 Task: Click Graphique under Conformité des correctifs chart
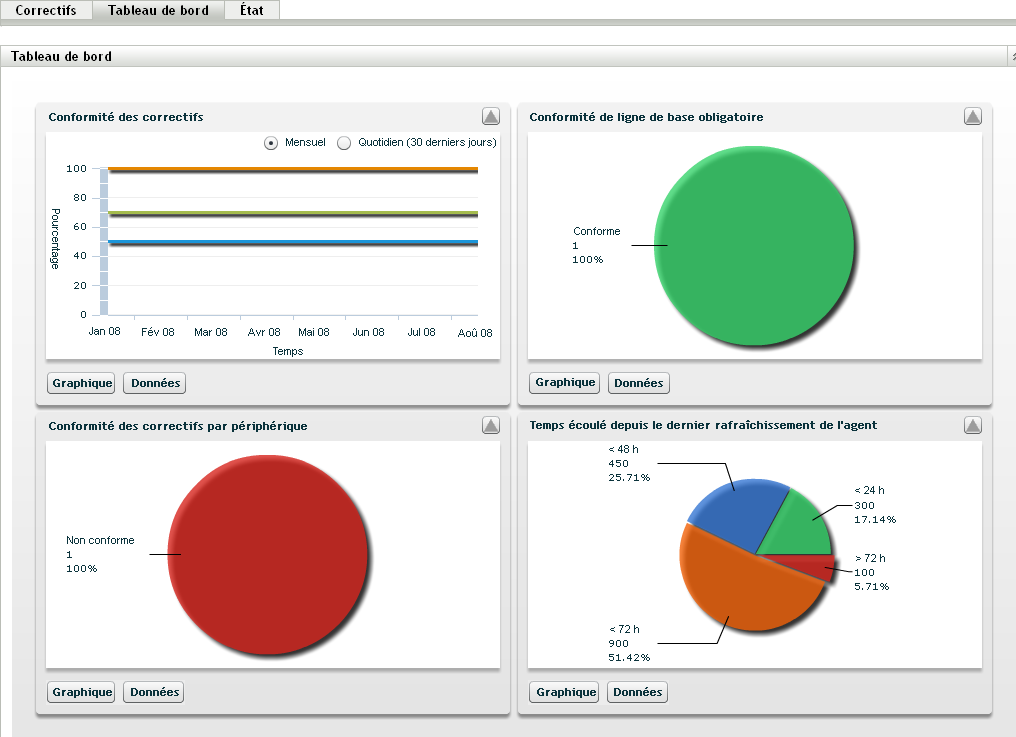coord(81,383)
